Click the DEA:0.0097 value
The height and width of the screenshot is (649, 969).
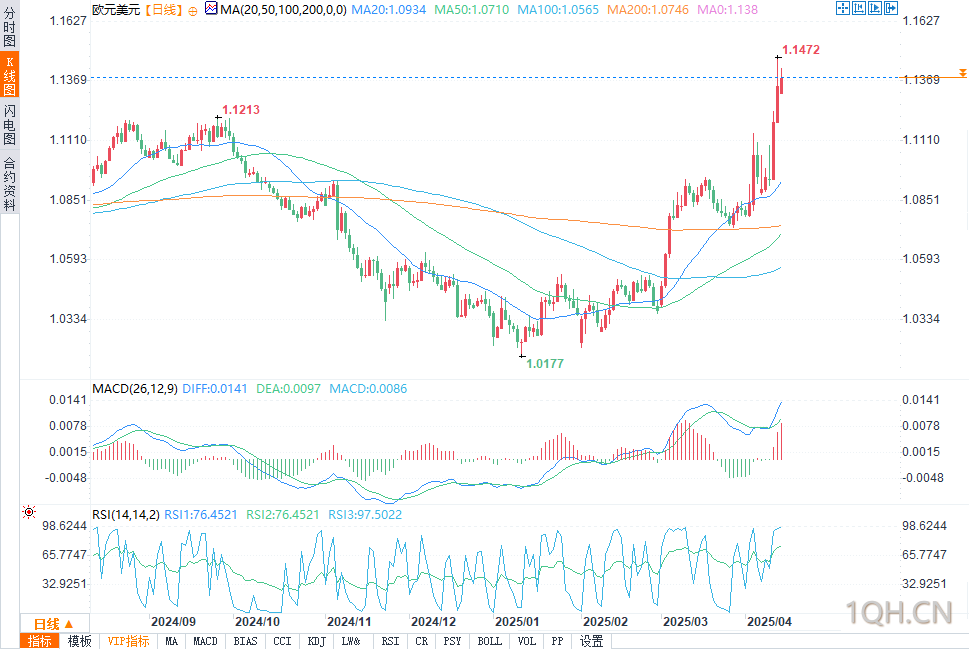[x=289, y=389]
